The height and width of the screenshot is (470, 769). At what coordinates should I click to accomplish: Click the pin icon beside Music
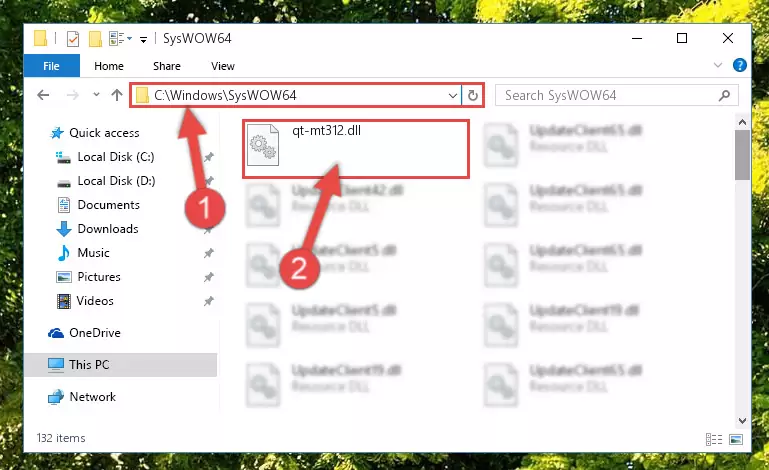pos(209,253)
